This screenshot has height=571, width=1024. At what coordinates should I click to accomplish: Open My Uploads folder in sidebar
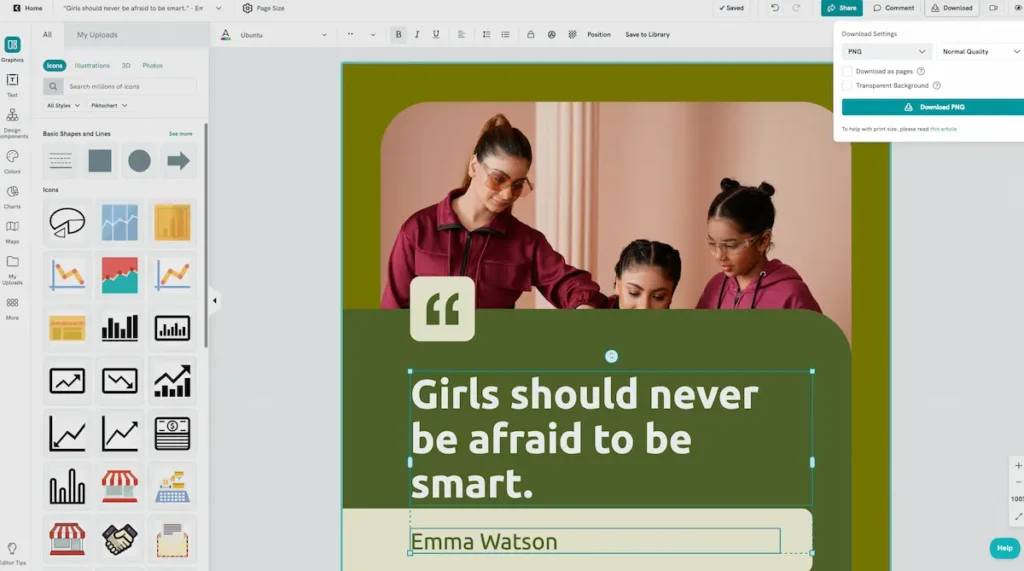tap(12, 269)
